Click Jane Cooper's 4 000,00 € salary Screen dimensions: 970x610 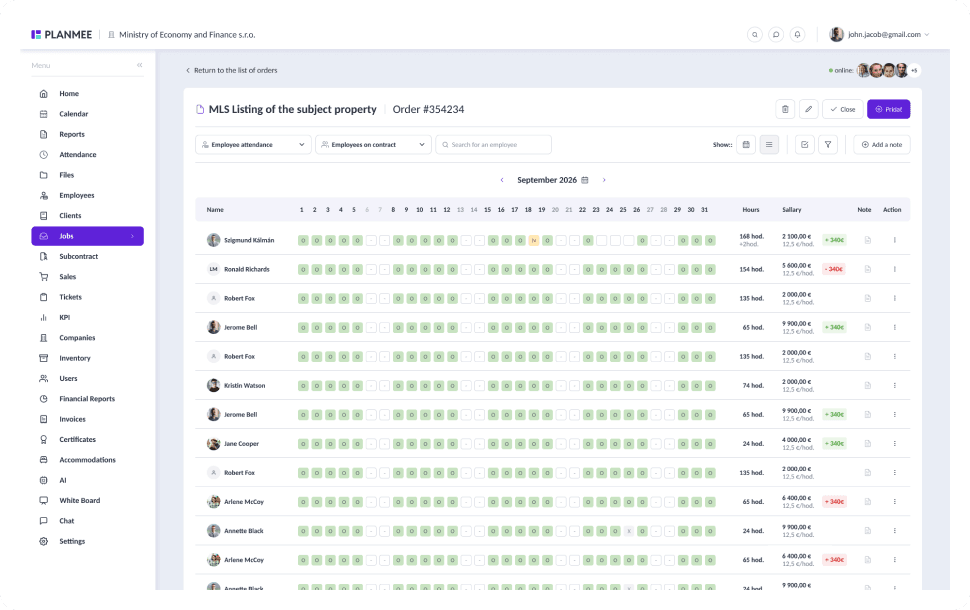(797, 440)
